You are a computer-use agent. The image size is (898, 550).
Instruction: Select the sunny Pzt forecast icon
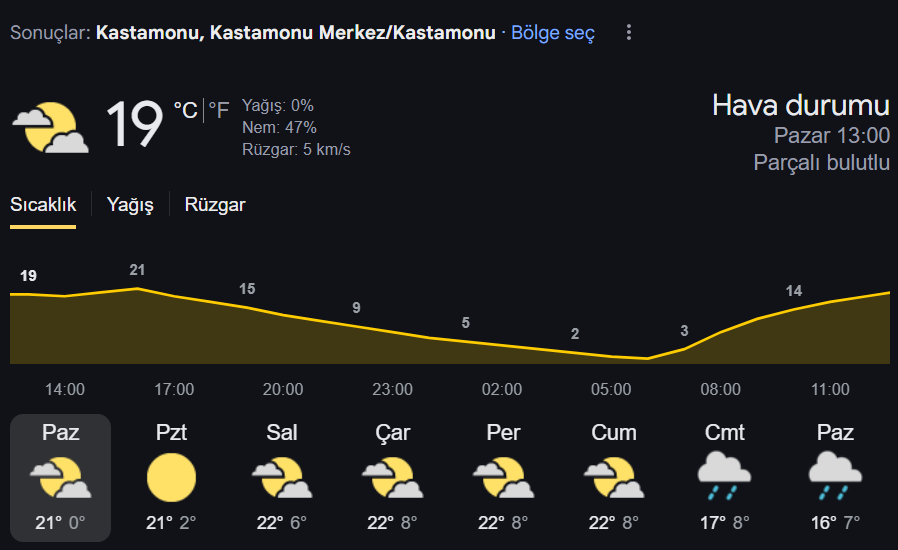click(x=171, y=477)
